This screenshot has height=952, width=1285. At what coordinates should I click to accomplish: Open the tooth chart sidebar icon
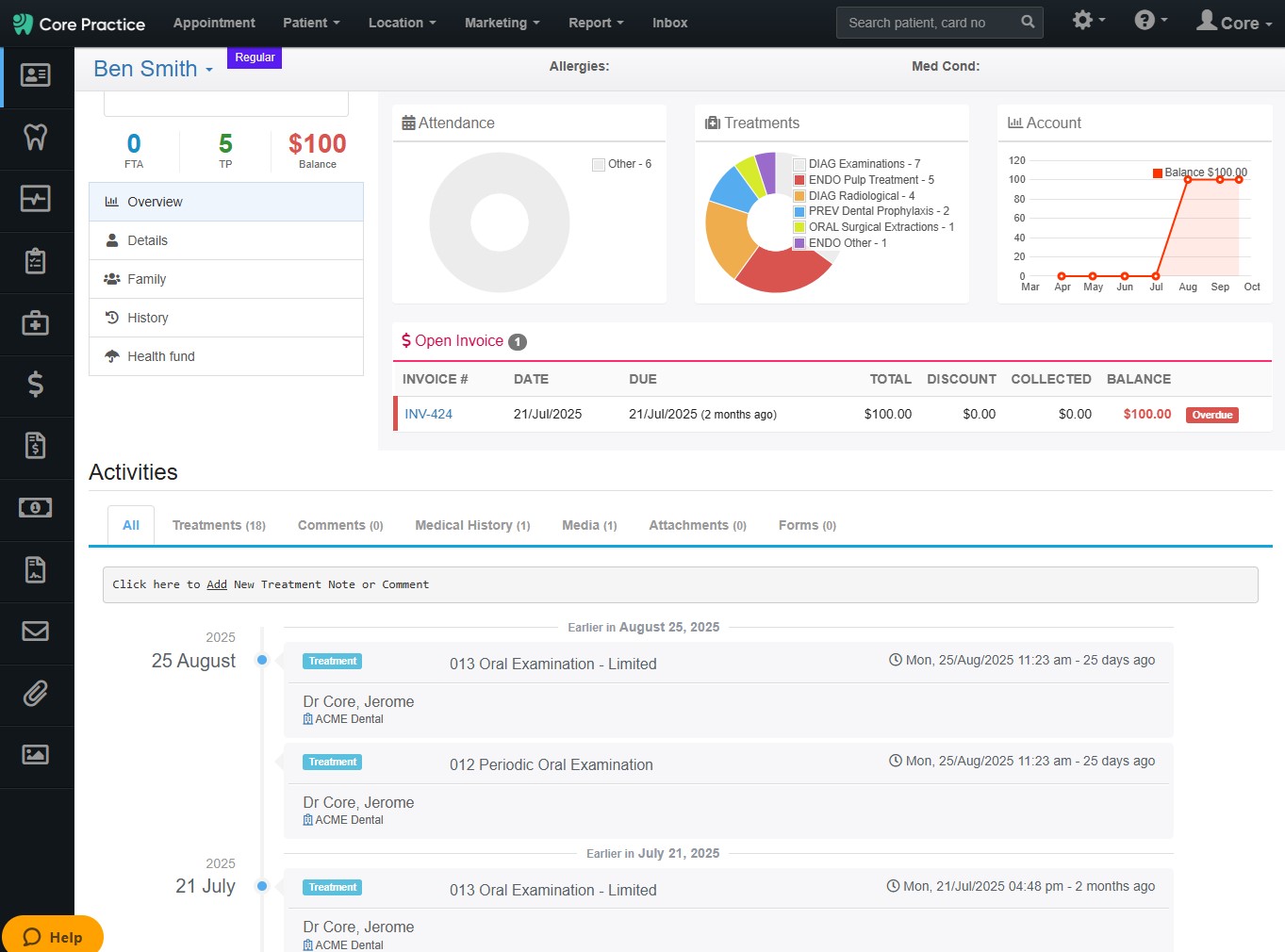pos(36,138)
